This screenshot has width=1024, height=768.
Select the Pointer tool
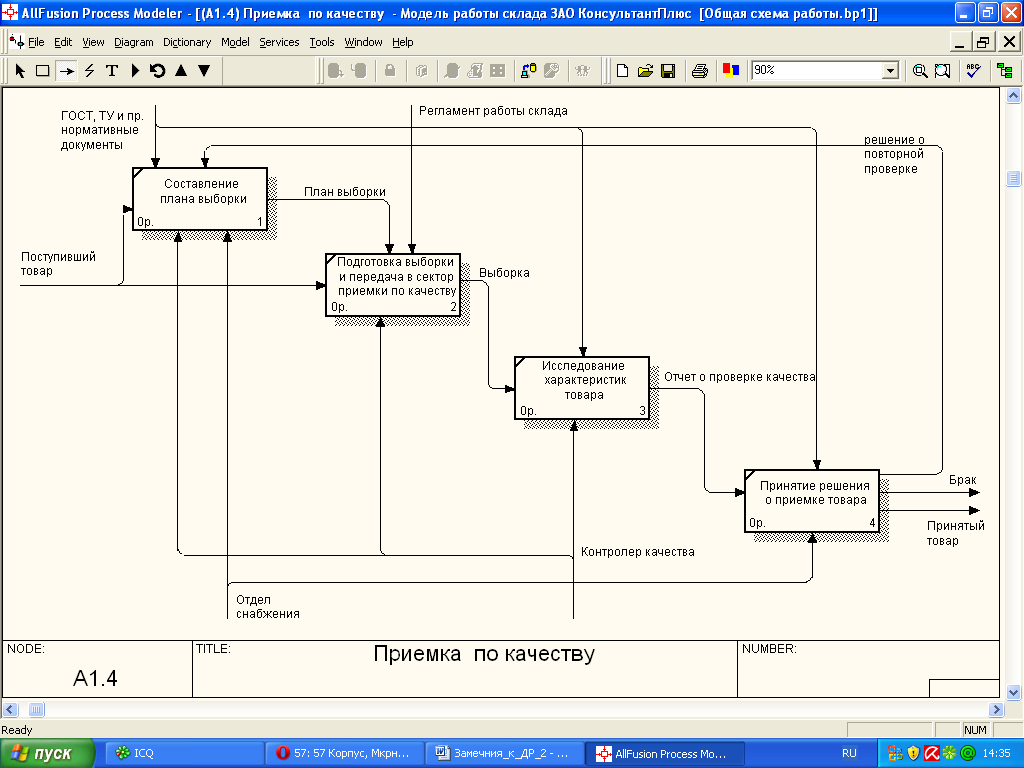[20, 71]
